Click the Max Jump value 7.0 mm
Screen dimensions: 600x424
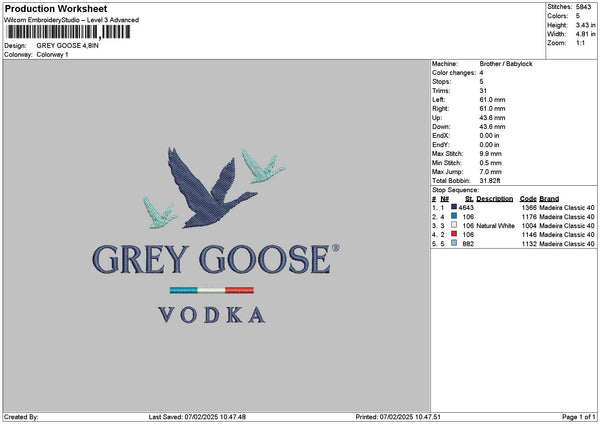pyautogui.click(x=491, y=172)
